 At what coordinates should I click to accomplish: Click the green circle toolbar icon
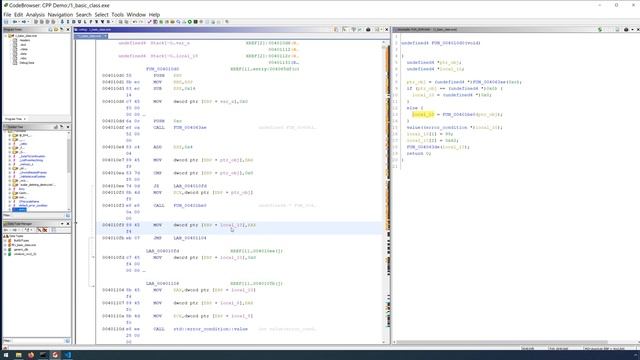tap(190, 22)
